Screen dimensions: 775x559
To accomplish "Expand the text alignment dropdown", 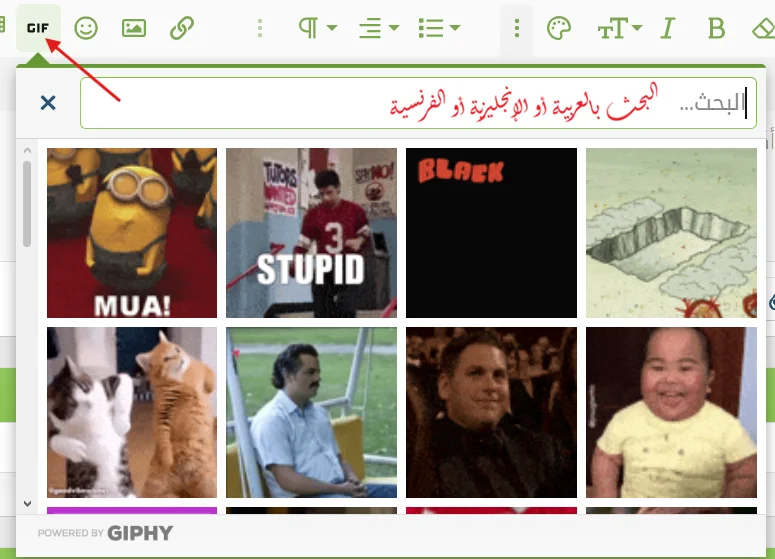I will [379, 28].
